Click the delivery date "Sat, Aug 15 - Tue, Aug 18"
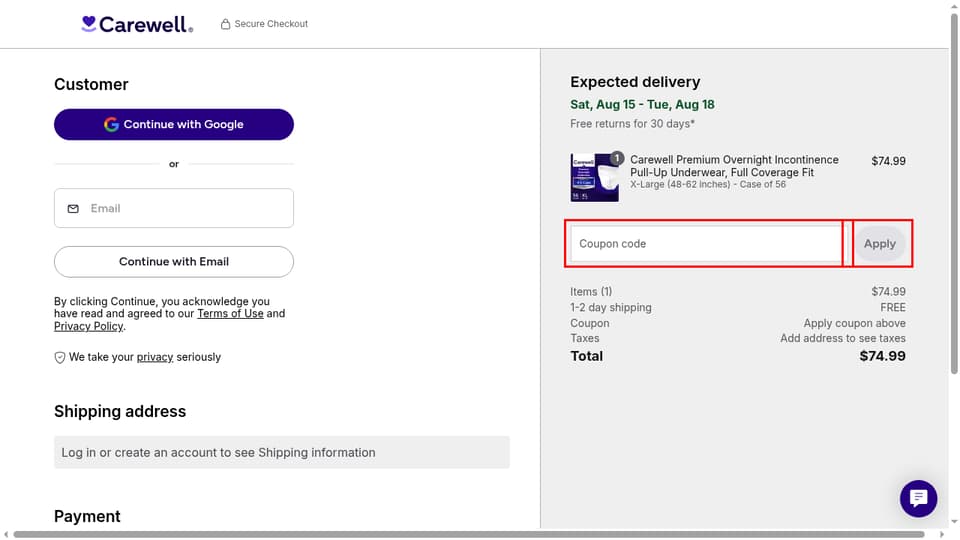960x540 pixels. (642, 105)
